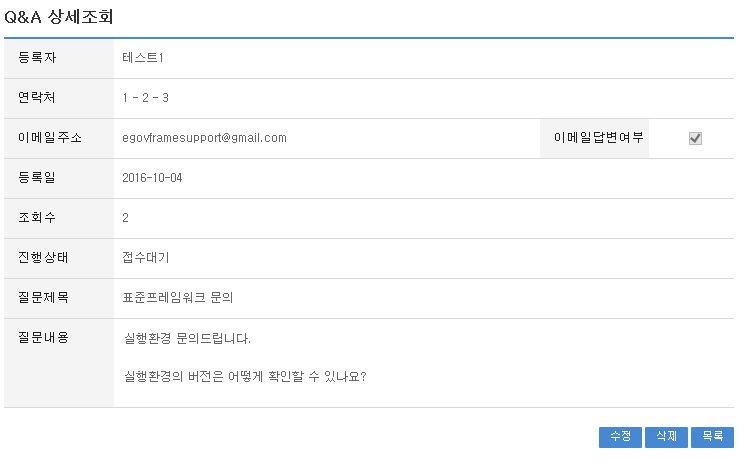Click the 등록자 field label
This screenshot has width=747, height=462.
coord(38,58)
